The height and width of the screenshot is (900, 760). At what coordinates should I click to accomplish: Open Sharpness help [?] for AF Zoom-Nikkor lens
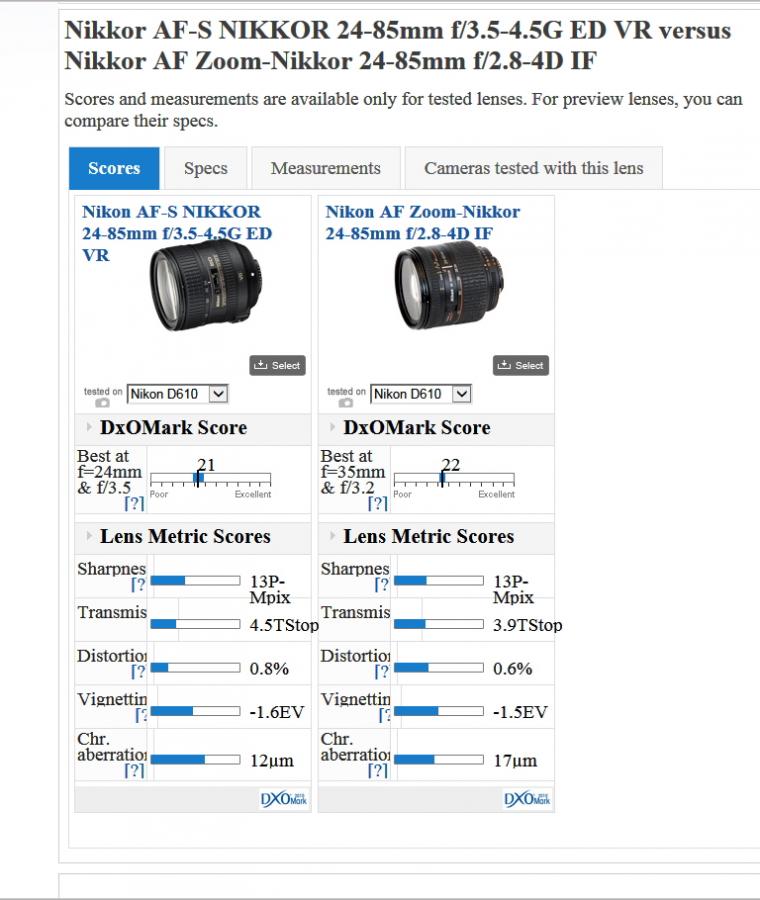(x=382, y=585)
